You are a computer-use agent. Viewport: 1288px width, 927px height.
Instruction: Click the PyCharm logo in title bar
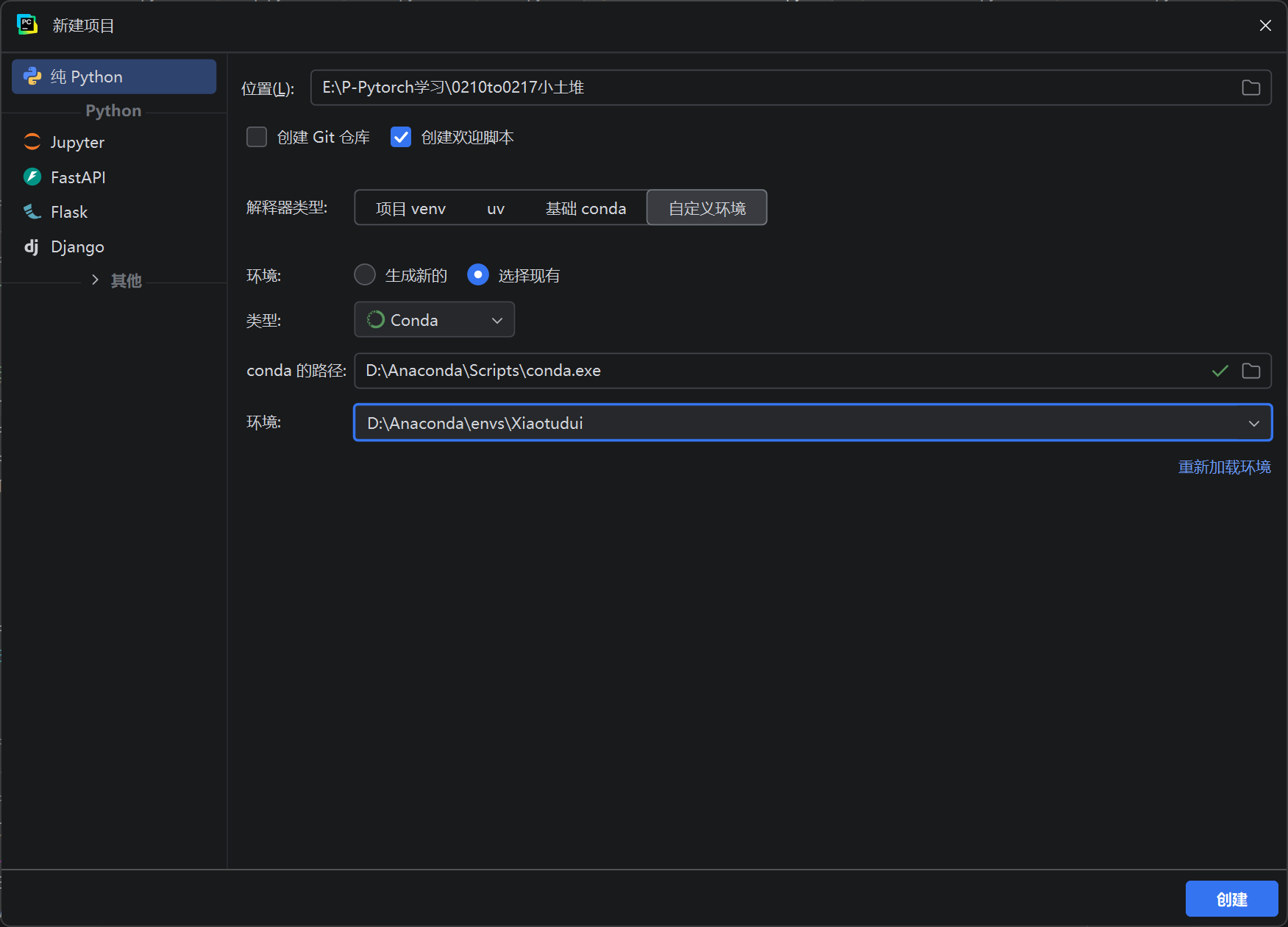click(27, 25)
